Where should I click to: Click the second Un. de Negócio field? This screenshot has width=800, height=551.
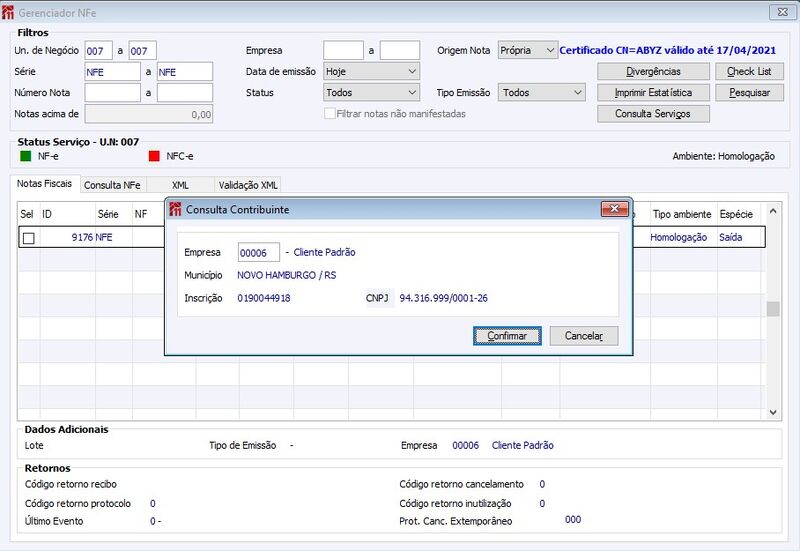click(142, 51)
